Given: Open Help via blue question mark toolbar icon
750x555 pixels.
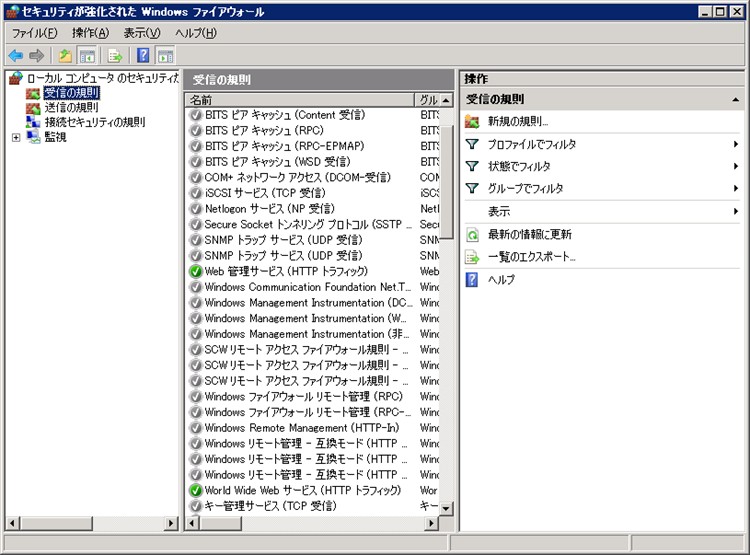Looking at the screenshot, I should (x=143, y=56).
